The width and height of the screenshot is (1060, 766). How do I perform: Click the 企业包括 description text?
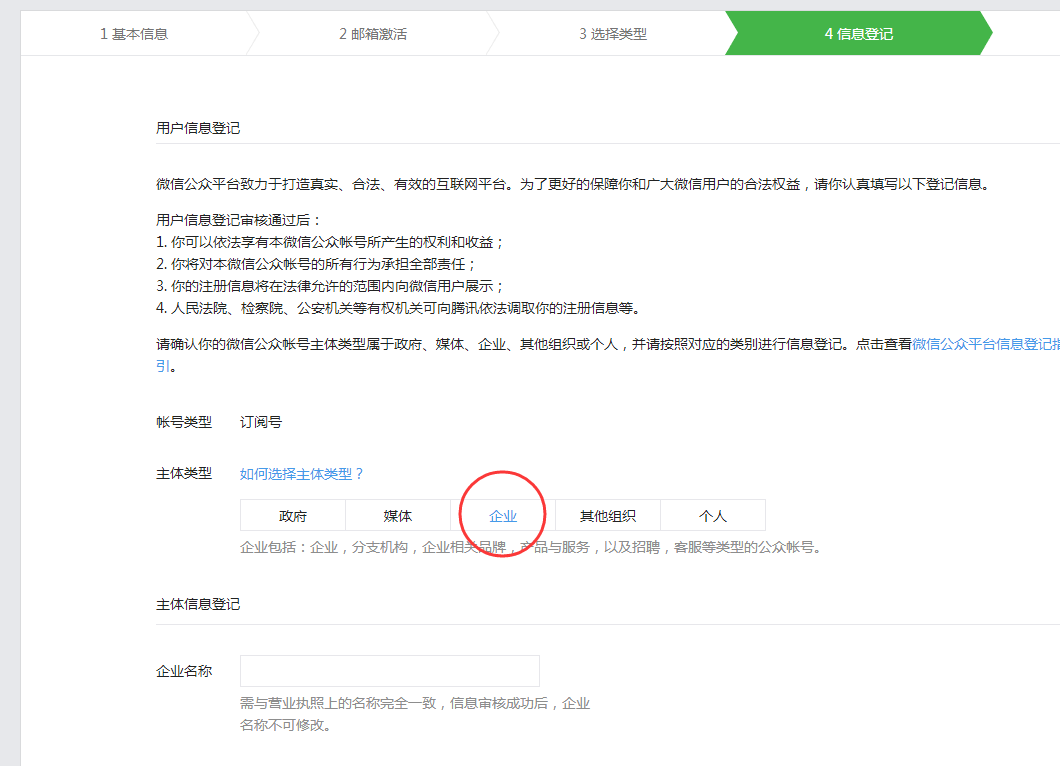click(x=530, y=547)
